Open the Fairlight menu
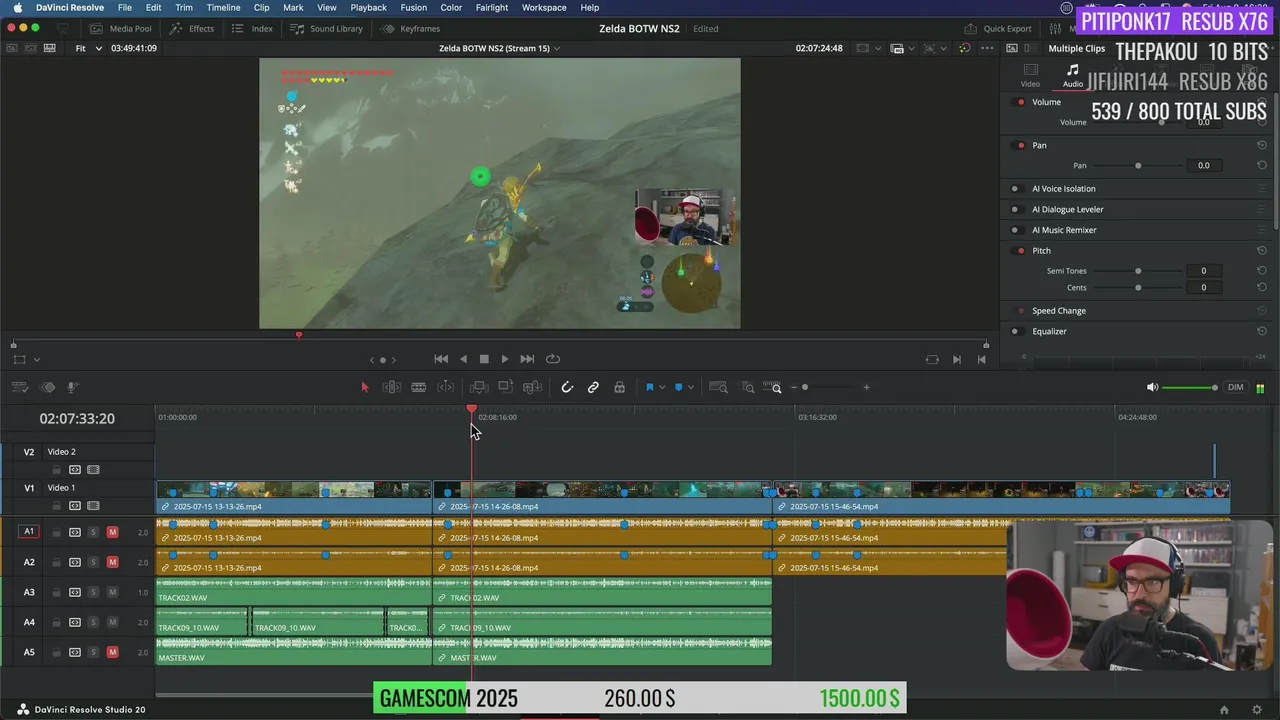 point(491,7)
